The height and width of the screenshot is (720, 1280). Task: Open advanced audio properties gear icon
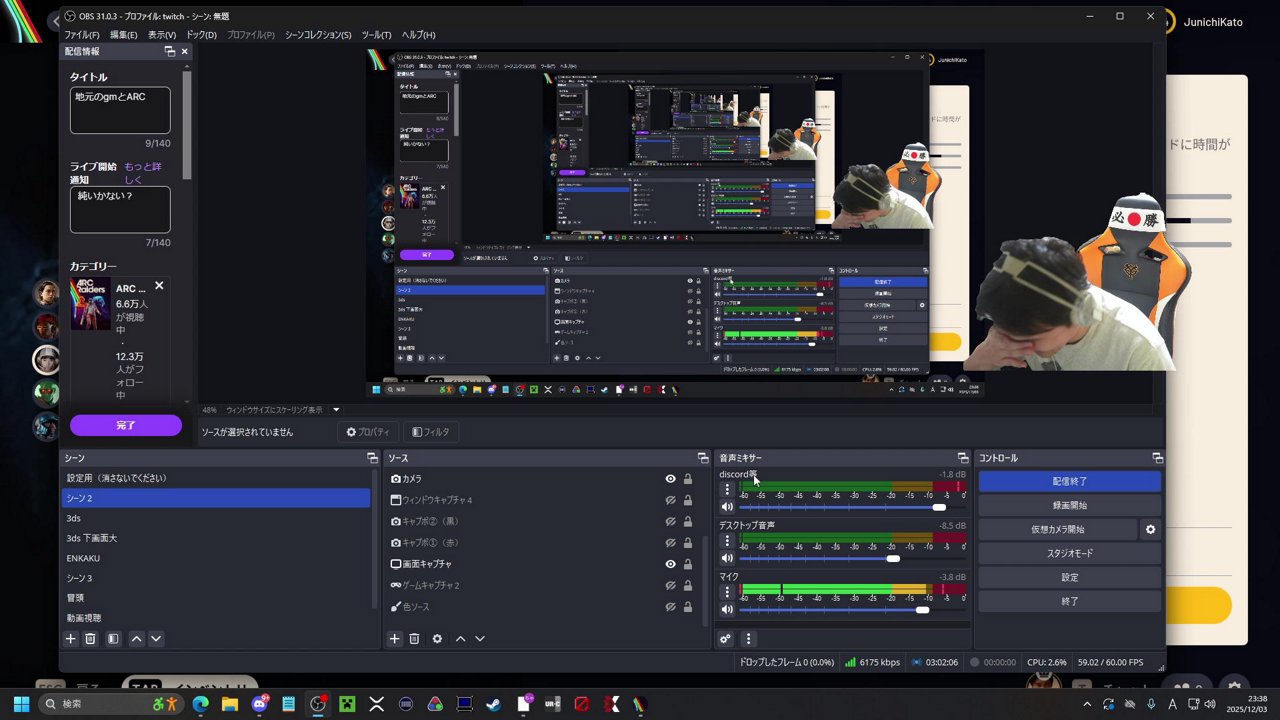coord(725,639)
